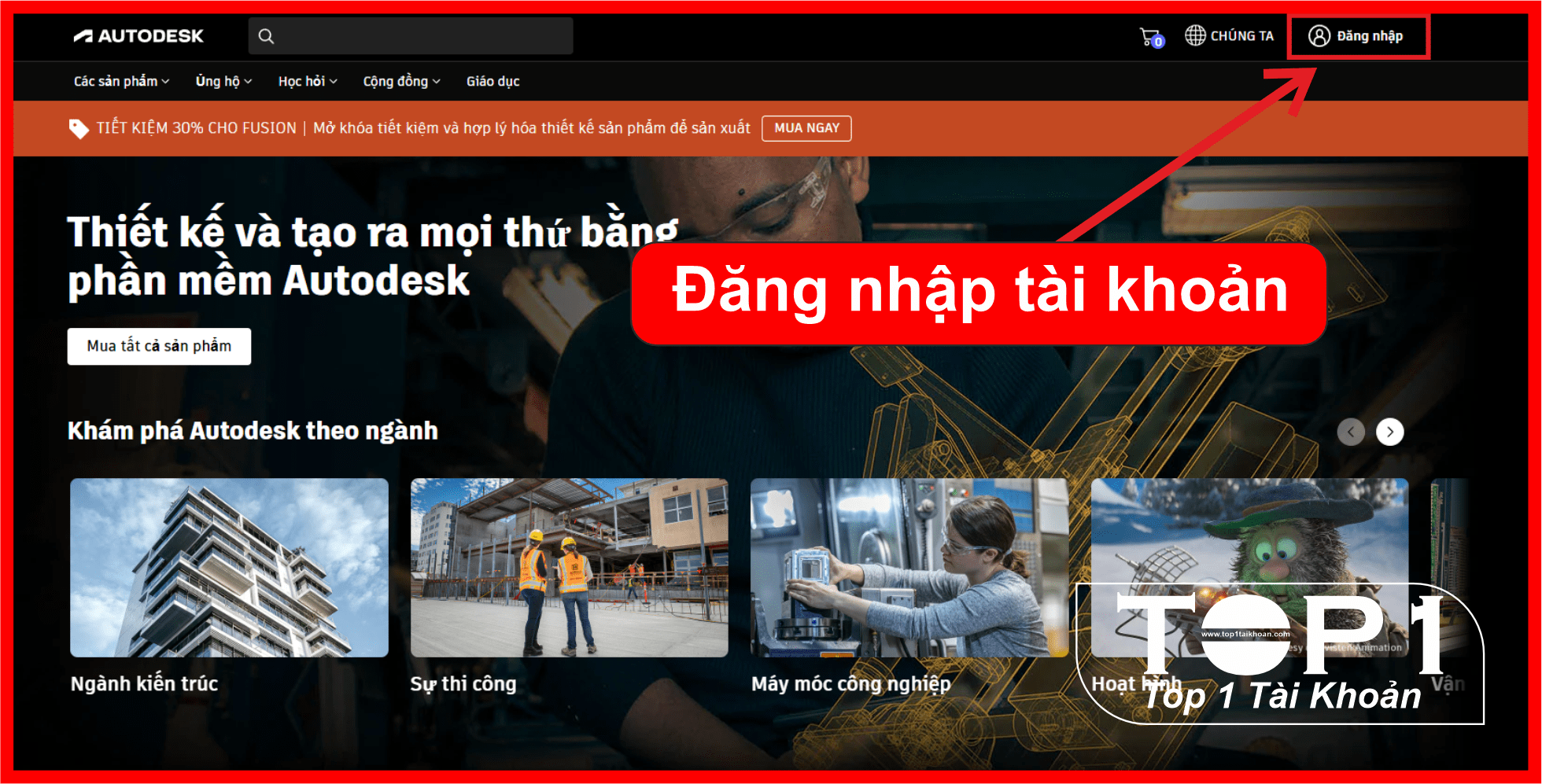Image resolution: width=1542 pixels, height=784 pixels.
Task: Click the MUA NGAY button
Action: pyautogui.click(x=806, y=128)
